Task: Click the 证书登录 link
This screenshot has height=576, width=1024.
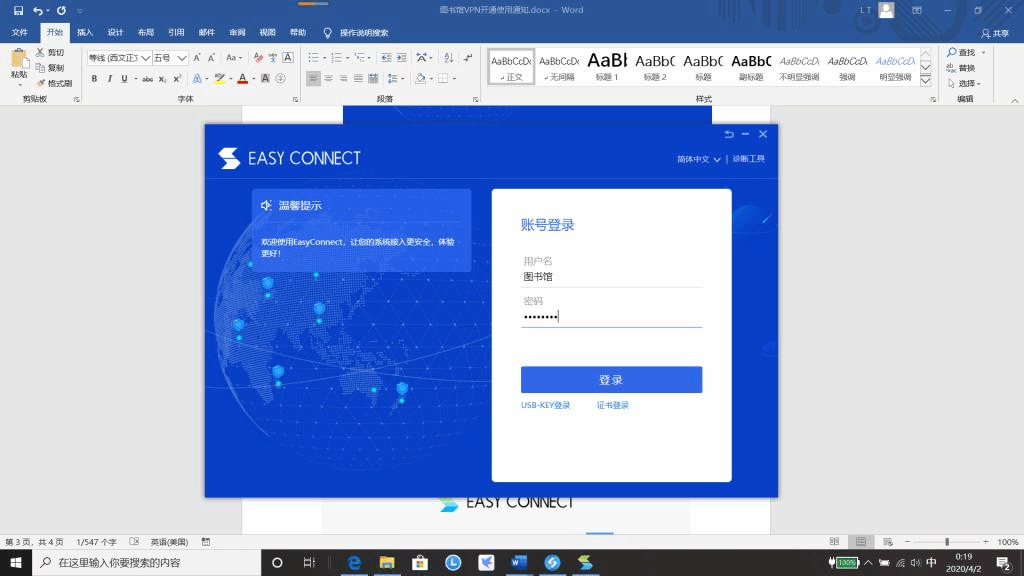Action: click(x=613, y=405)
